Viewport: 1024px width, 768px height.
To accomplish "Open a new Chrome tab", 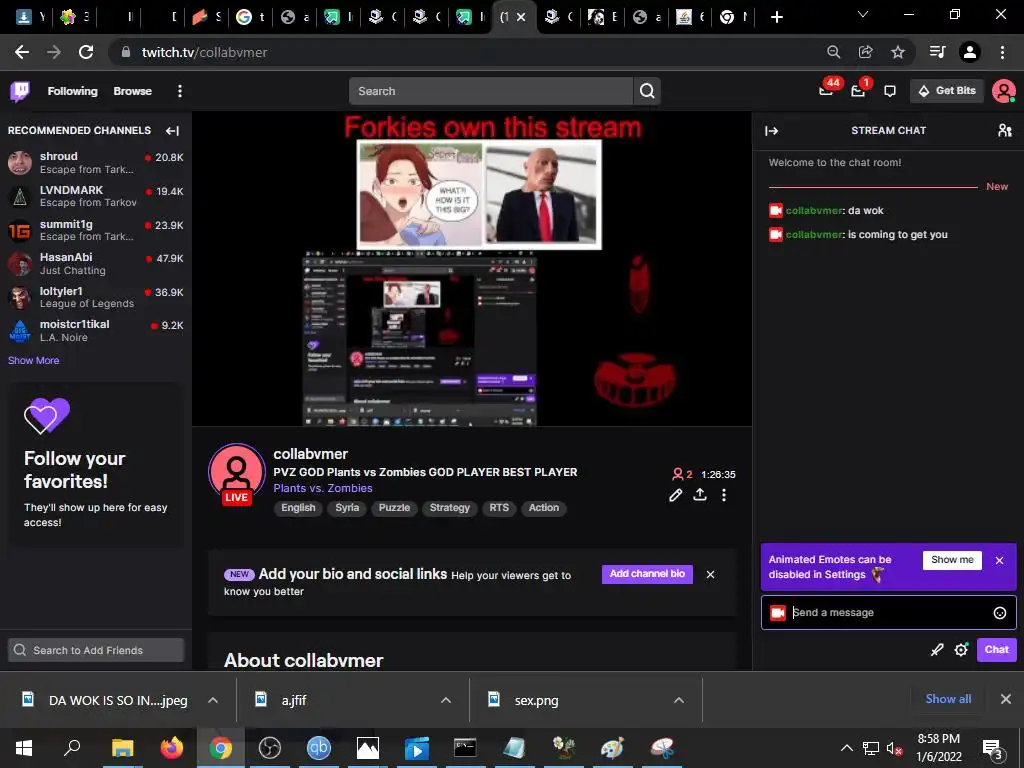I will tap(776, 17).
